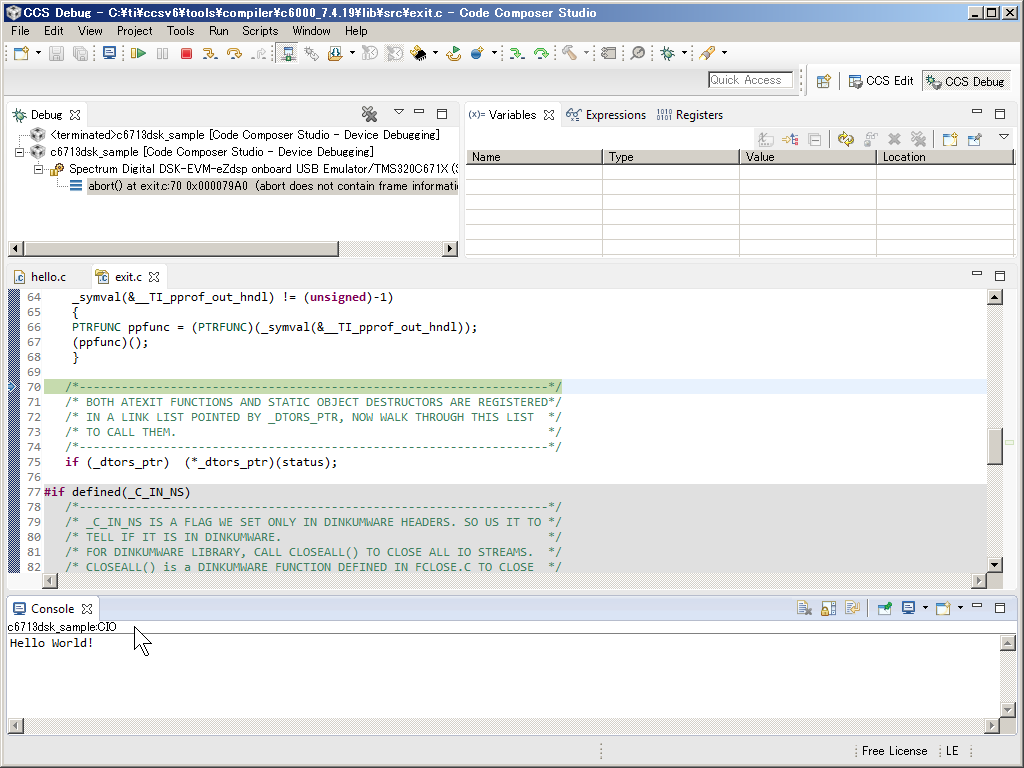Open the Debug bug icon dropdown arrow
The height and width of the screenshot is (768, 1024).
click(684, 54)
